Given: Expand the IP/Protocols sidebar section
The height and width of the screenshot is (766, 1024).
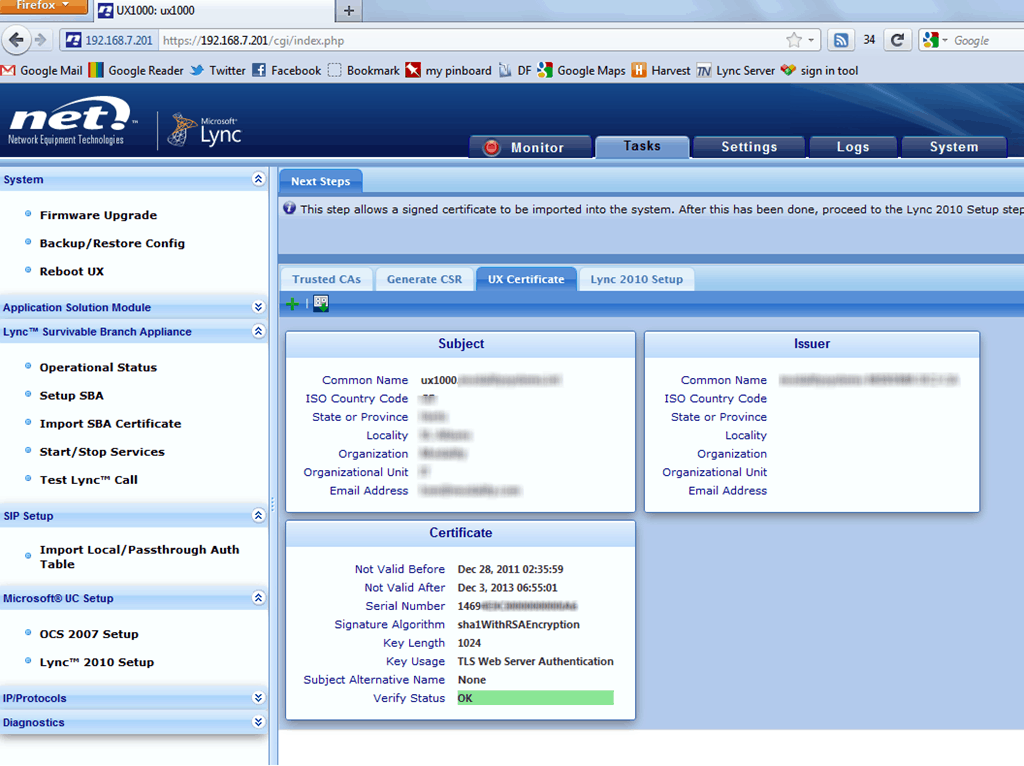Looking at the screenshot, I should tap(258, 697).
